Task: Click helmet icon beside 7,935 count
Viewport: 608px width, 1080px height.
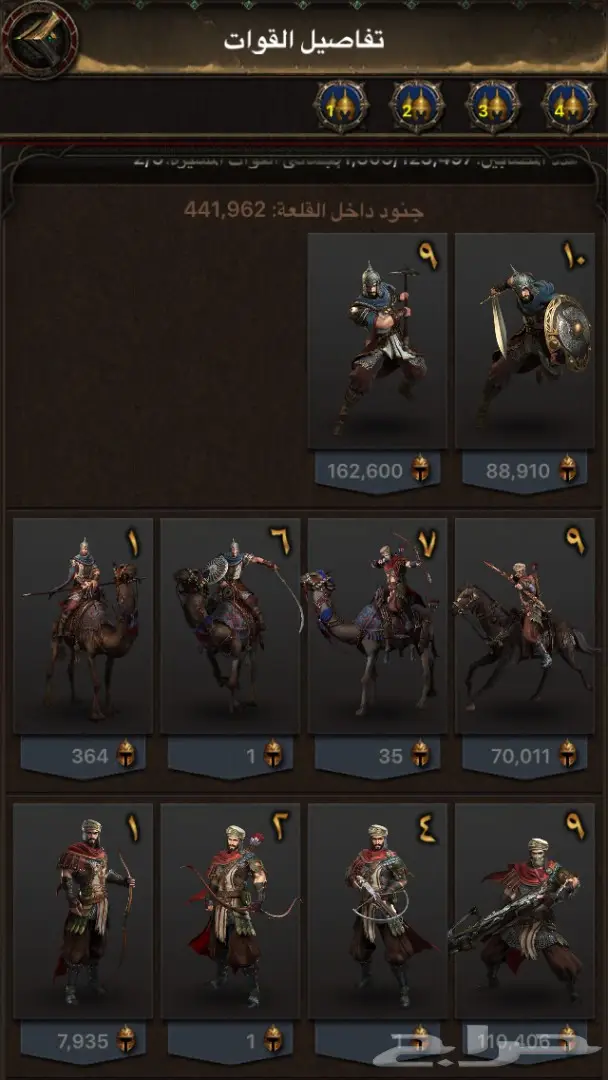Action: pyautogui.click(x=125, y=1039)
